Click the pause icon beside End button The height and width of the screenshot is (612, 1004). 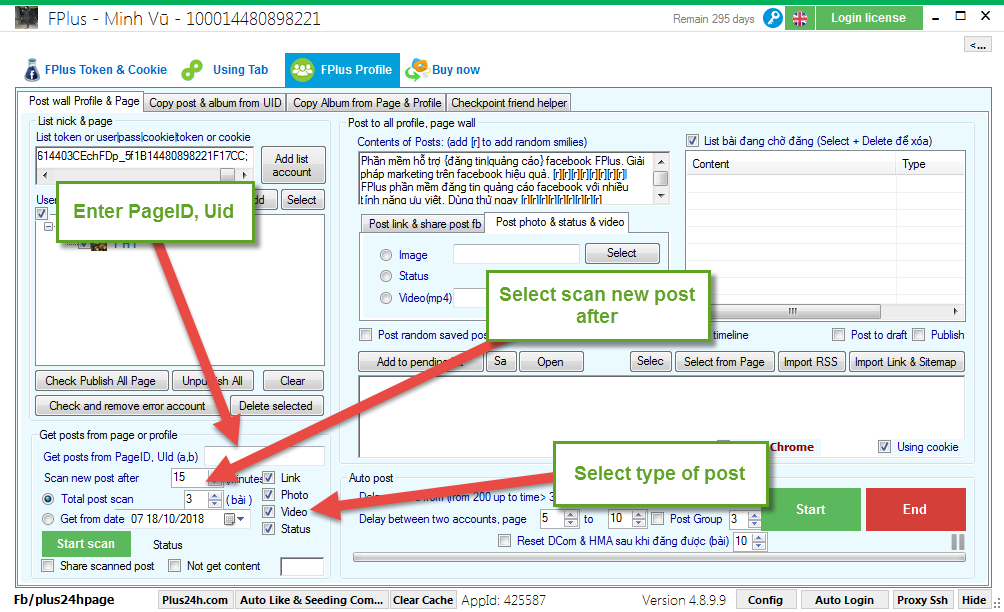[957, 542]
